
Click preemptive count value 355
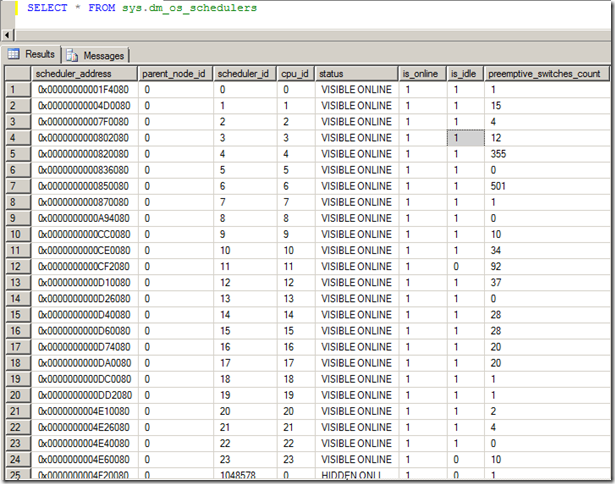[547, 154]
